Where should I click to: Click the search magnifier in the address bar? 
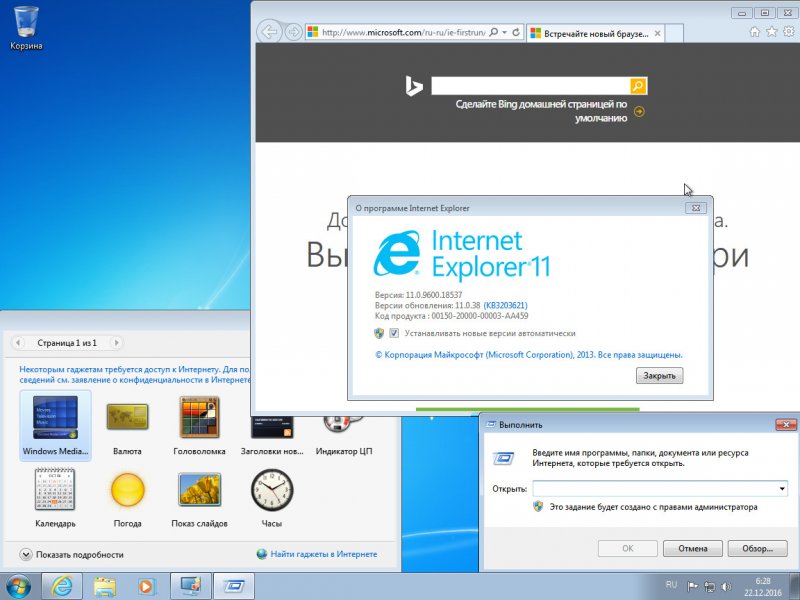(493, 32)
